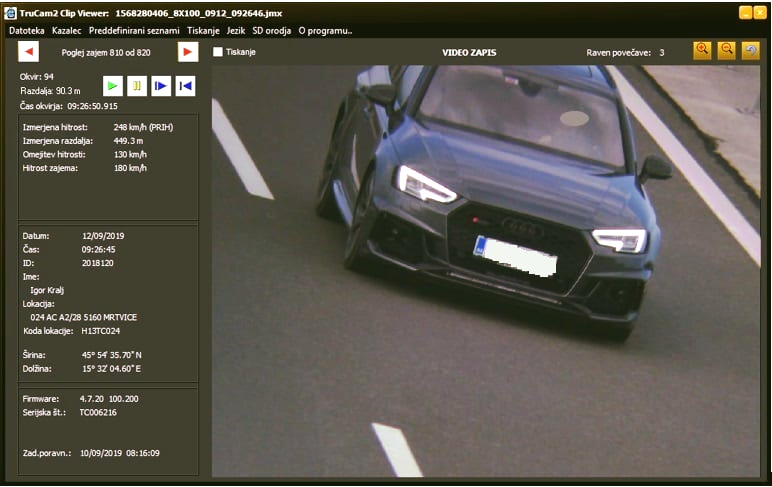The image size is (772, 487).
Task: Click the TruCam2 application icon in title bar
Action: pyautogui.click(x=11, y=12)
